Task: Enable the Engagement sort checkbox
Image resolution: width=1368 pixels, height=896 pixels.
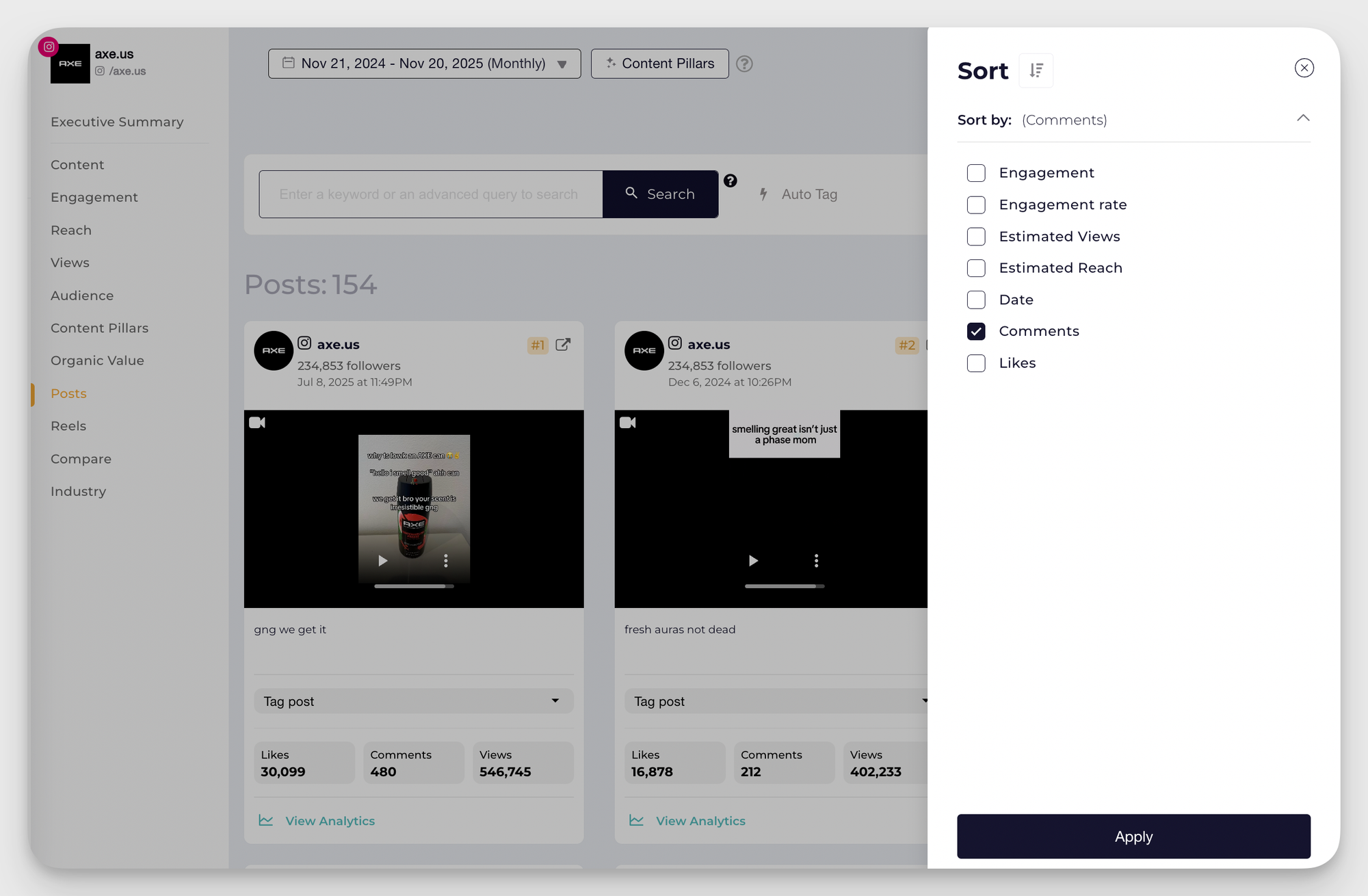Action: click(x=976, y=173)
